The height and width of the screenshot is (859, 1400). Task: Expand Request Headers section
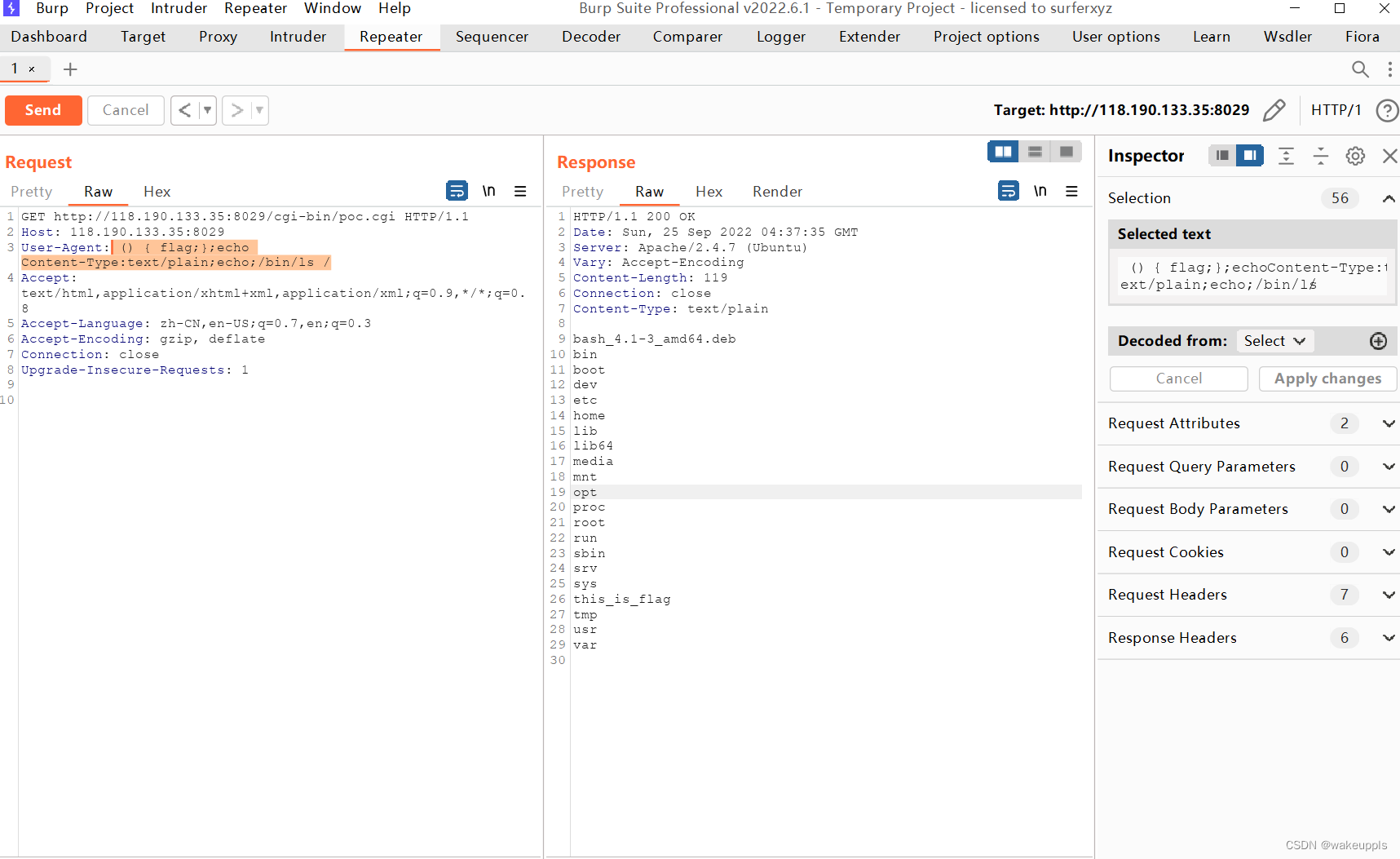1389,595
